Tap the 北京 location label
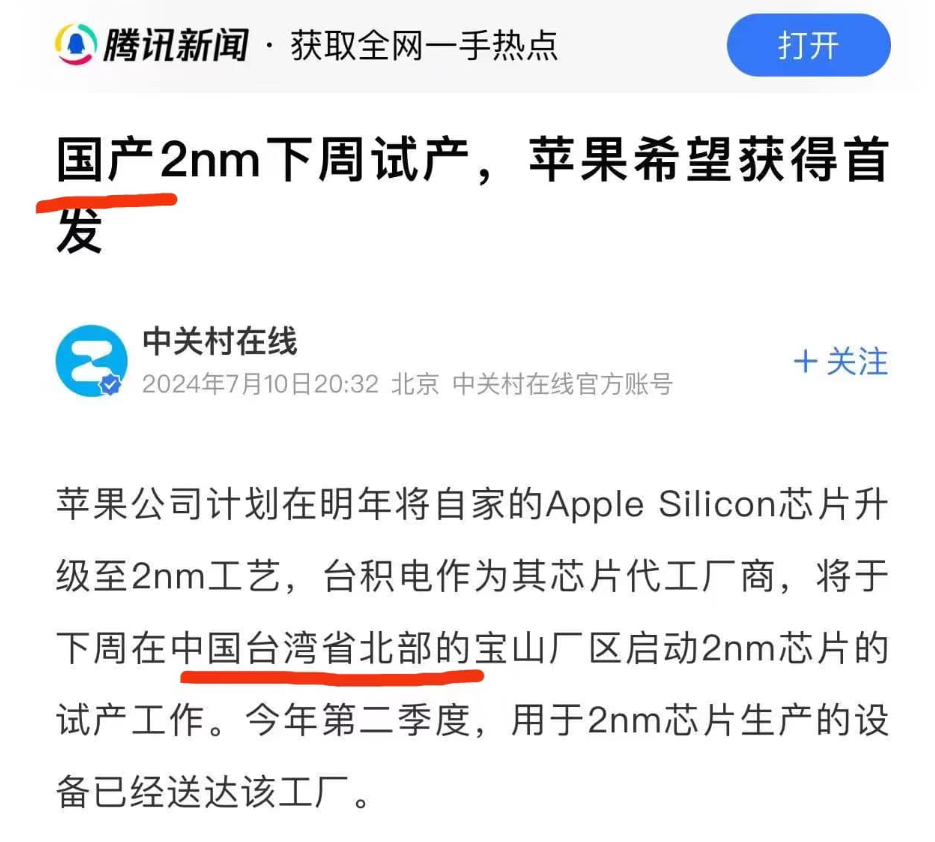The image size is (935, 842). coord(415,384)
